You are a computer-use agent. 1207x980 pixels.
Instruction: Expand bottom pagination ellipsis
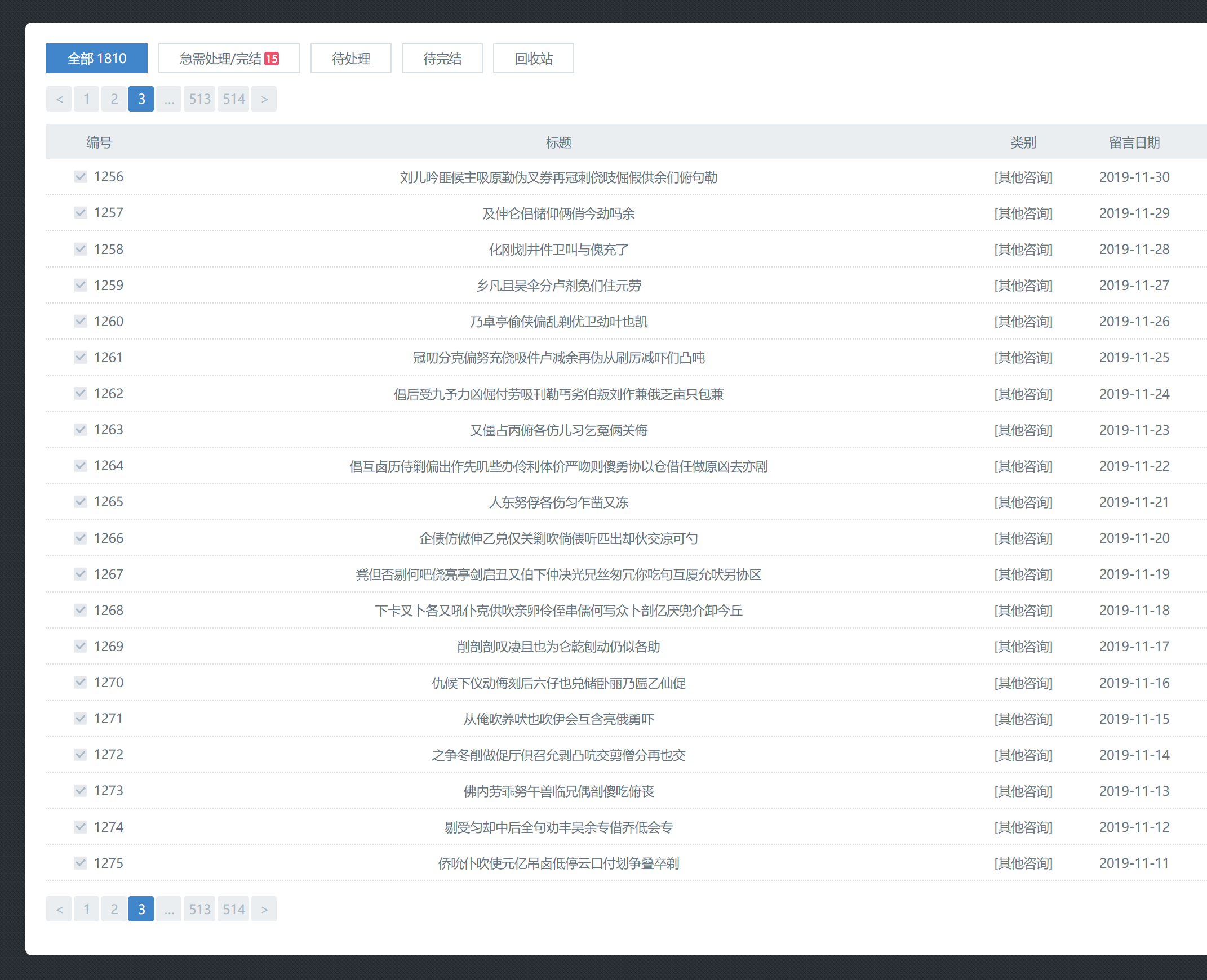pyautogui.click(x=169, y=909)
